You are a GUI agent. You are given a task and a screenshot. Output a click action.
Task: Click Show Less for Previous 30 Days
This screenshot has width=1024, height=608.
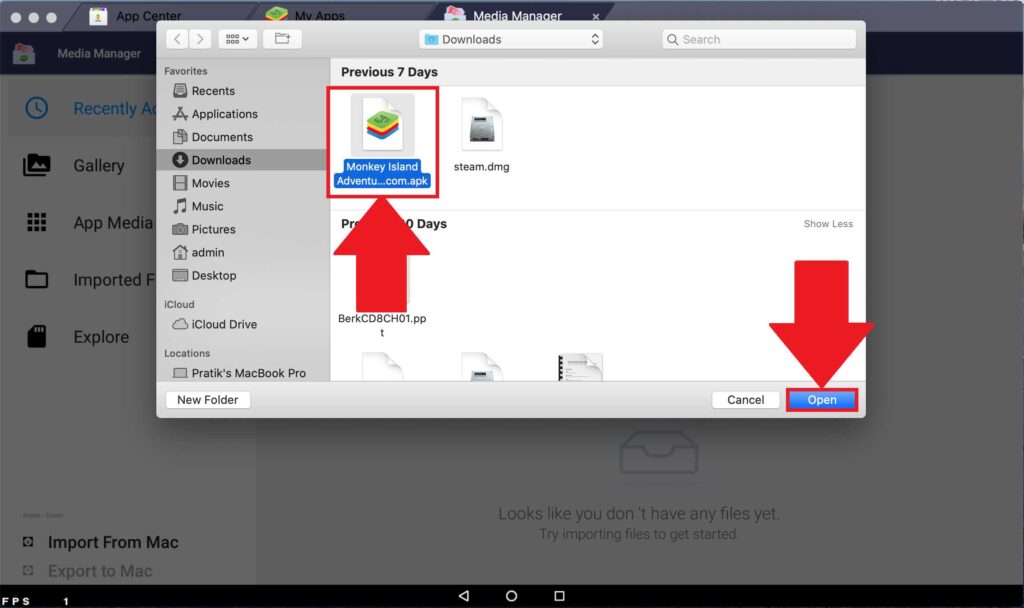tap(828, 224)
